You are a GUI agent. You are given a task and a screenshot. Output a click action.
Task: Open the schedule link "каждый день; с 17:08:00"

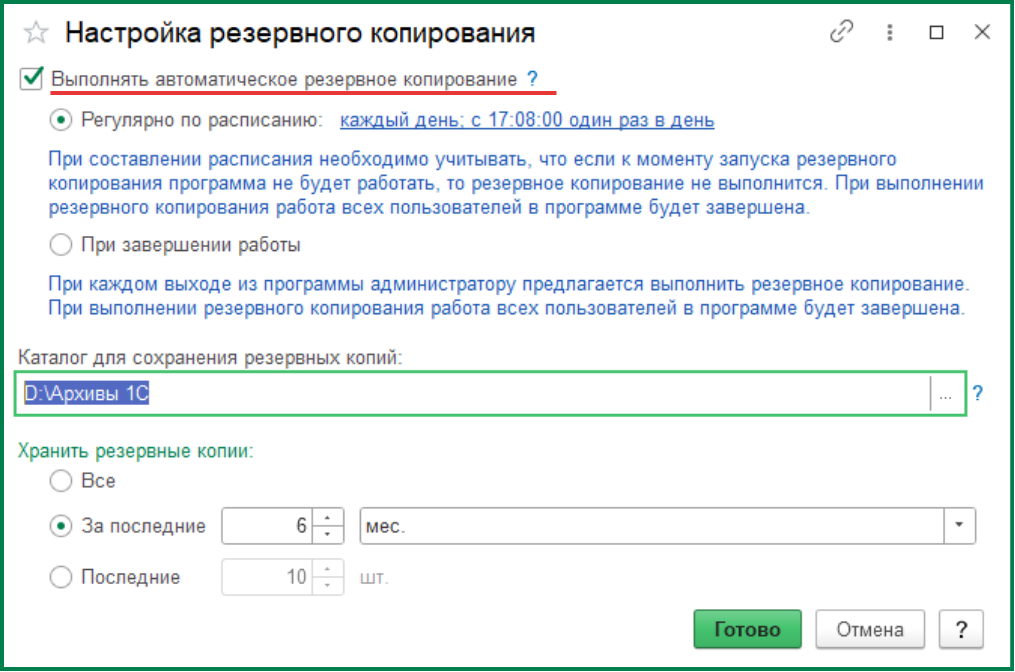(x=527, y=119)
